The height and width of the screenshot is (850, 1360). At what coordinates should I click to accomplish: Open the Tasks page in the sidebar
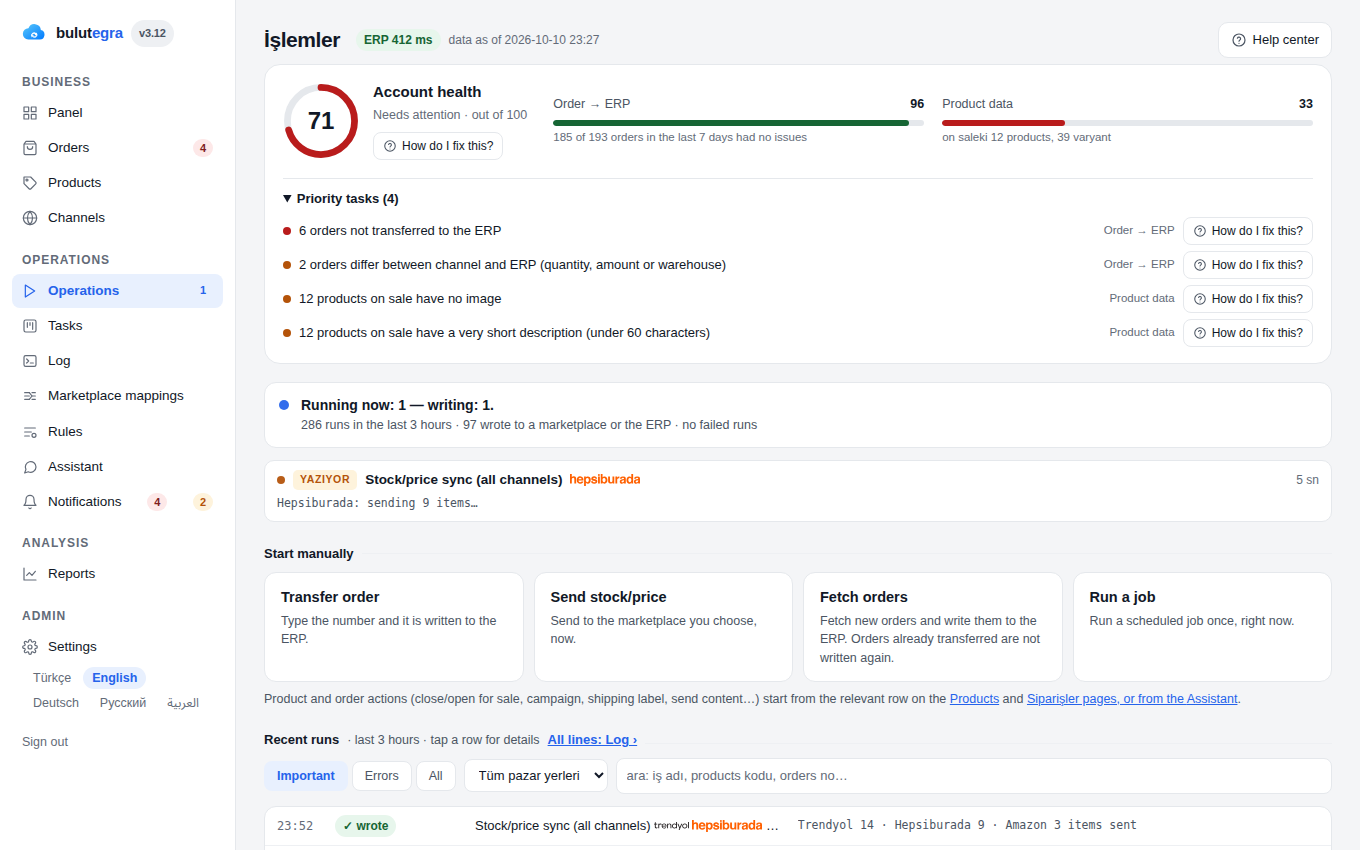point(117,326)
